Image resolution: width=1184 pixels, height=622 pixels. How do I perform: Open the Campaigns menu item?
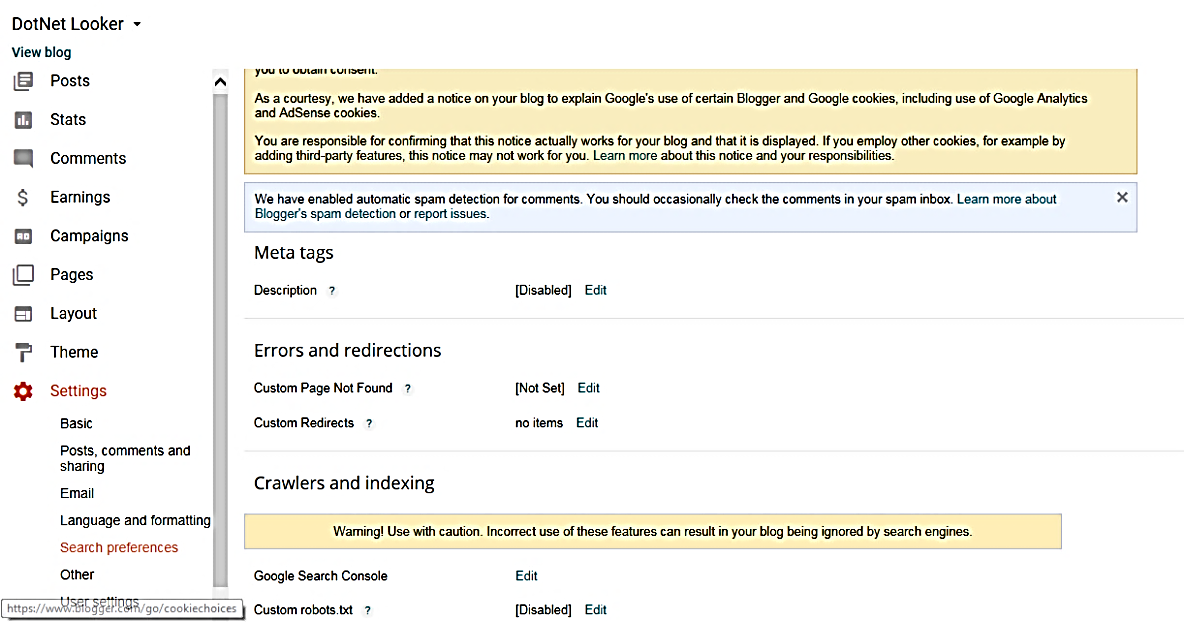point(89,236)
